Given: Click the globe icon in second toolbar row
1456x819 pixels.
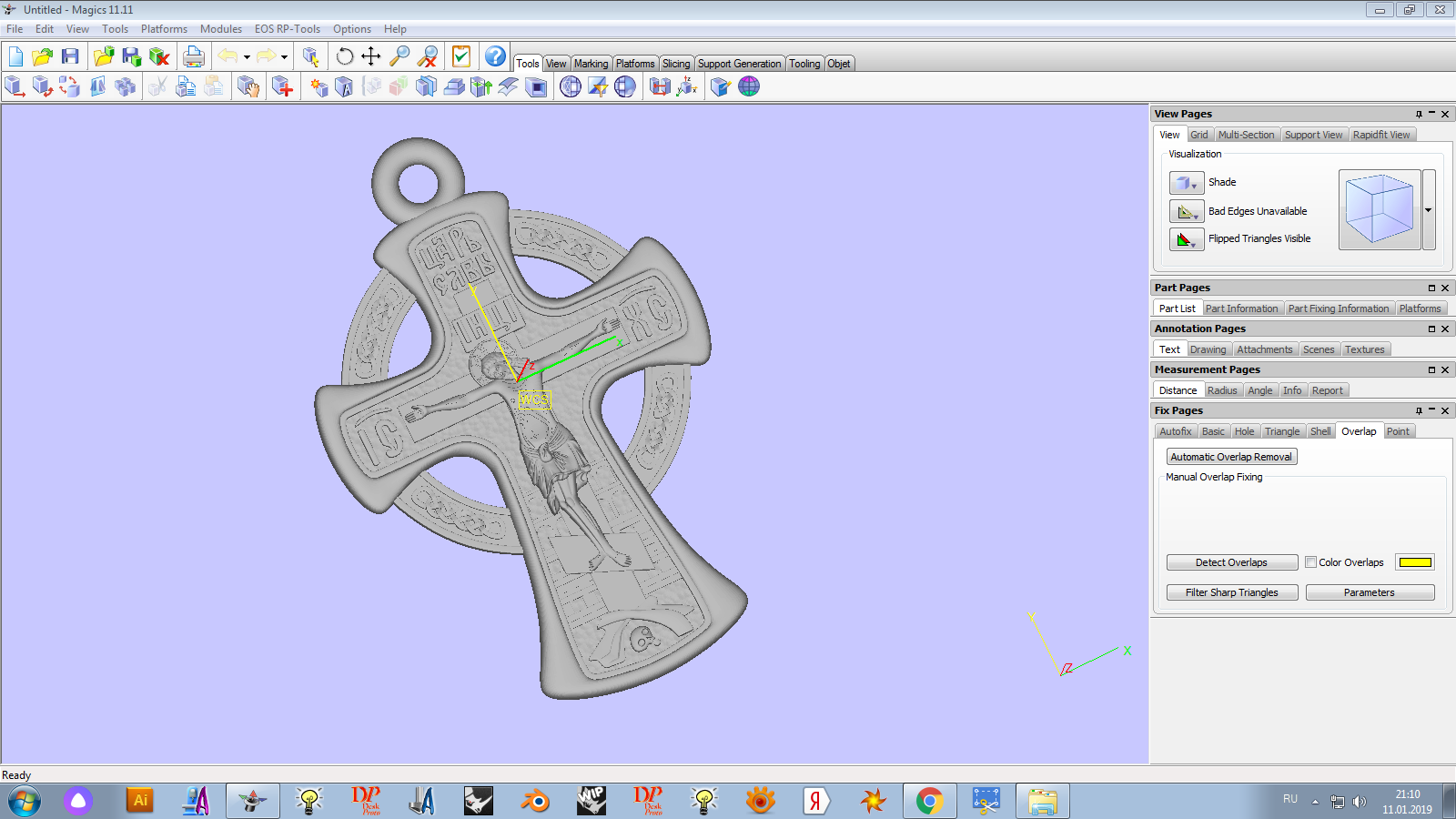Looking at the screenshot, I should click(749, 86).
